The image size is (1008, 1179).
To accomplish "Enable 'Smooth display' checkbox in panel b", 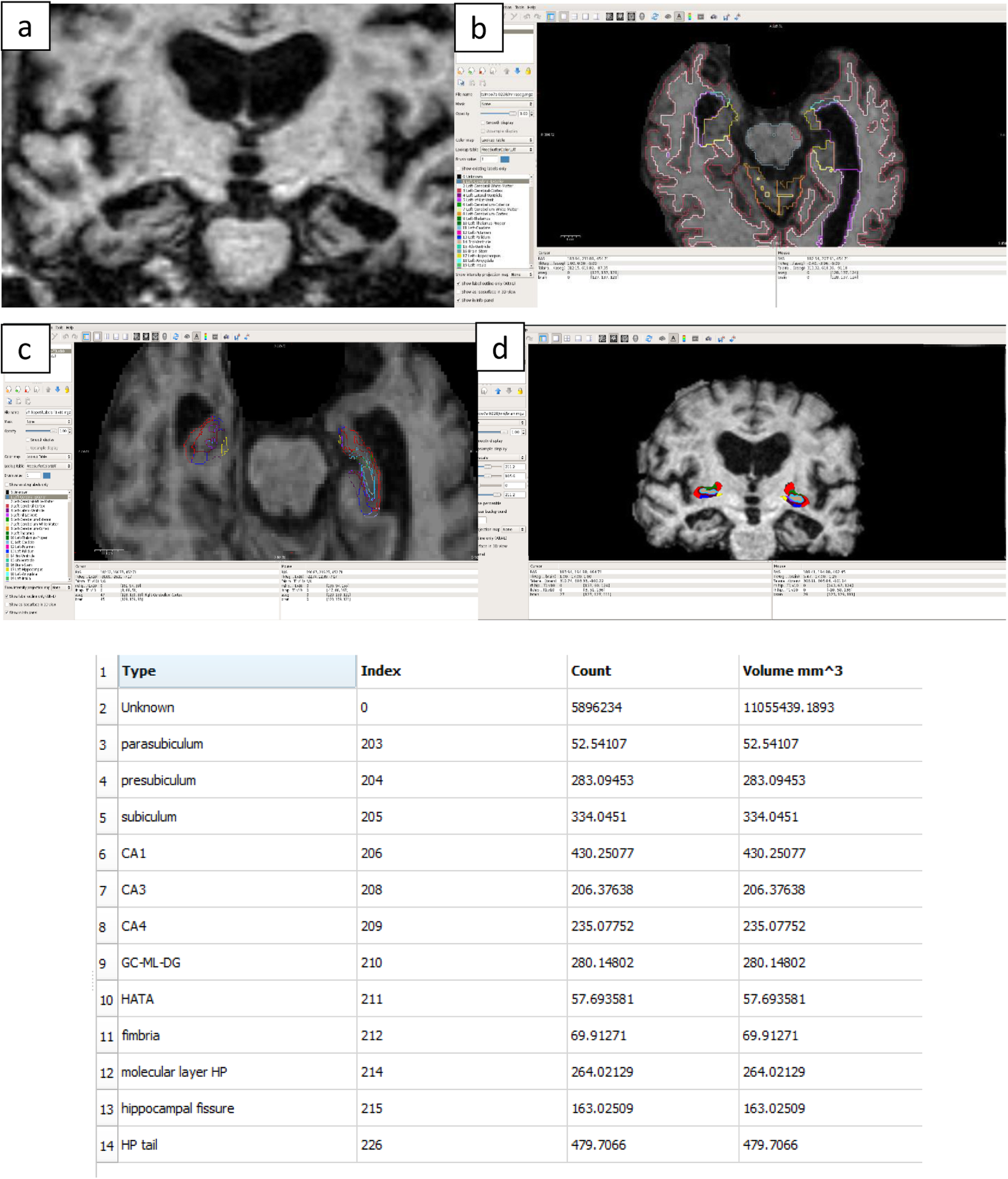I will click(483, 122).
